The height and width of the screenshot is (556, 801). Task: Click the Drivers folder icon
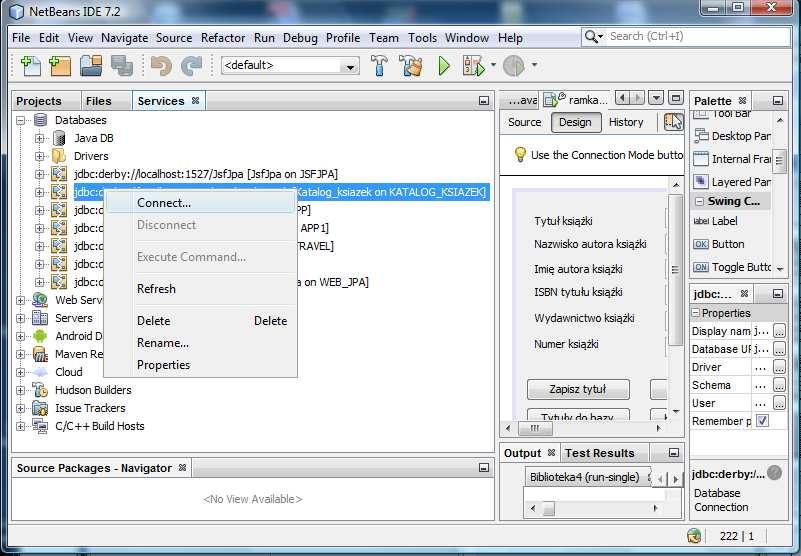(59, 156)
